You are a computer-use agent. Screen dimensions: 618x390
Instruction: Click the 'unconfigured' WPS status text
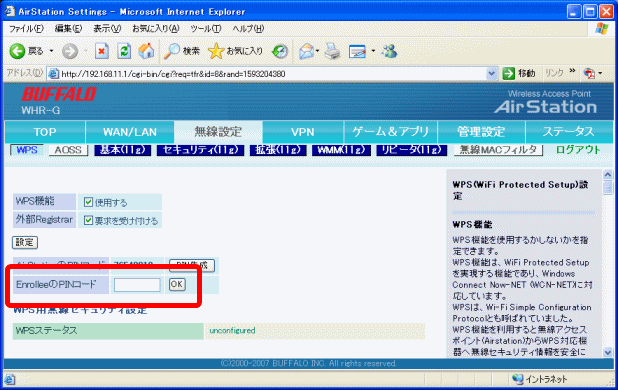232,331
